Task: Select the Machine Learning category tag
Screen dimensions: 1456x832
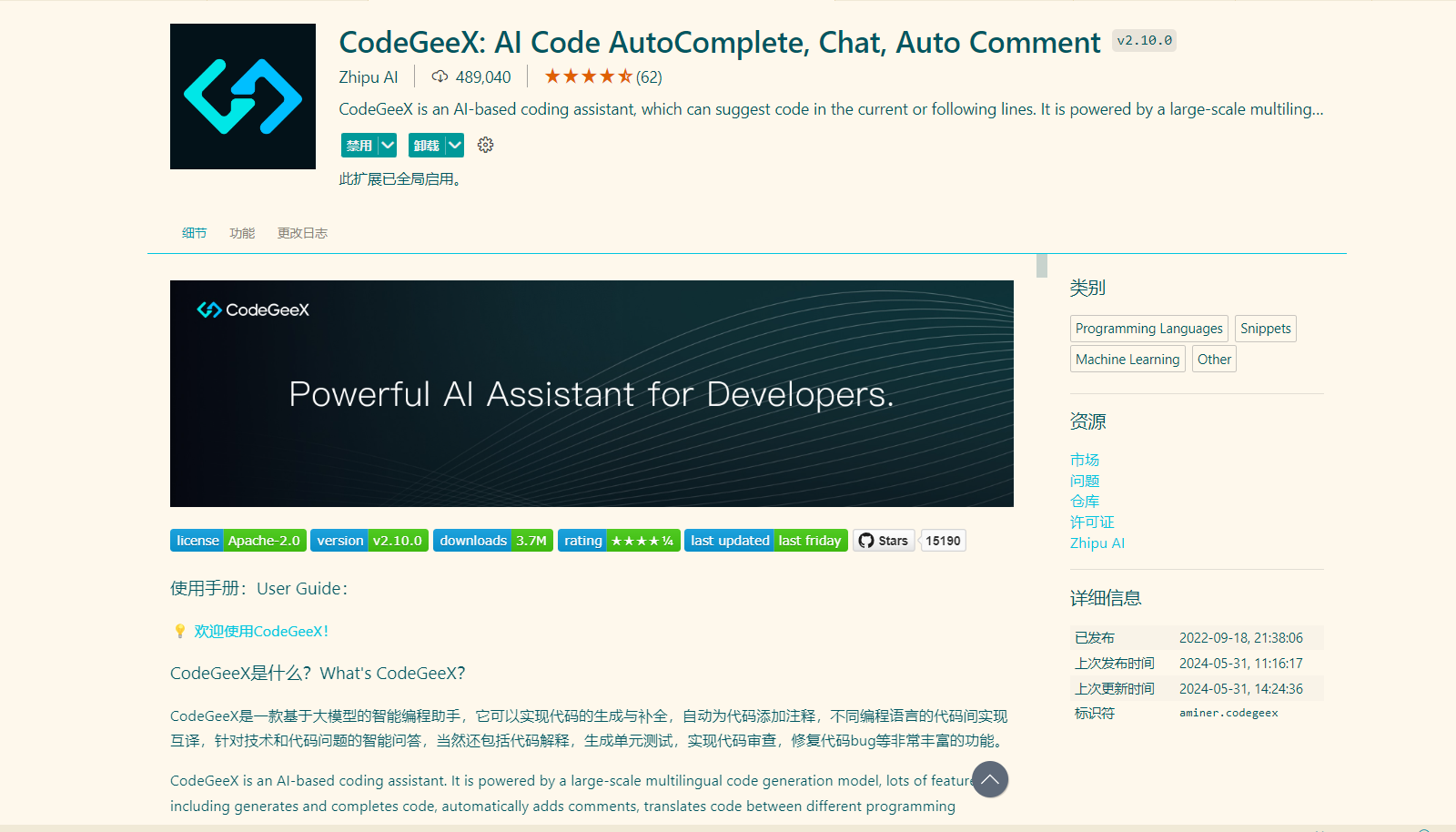Action: point(1127,359)
